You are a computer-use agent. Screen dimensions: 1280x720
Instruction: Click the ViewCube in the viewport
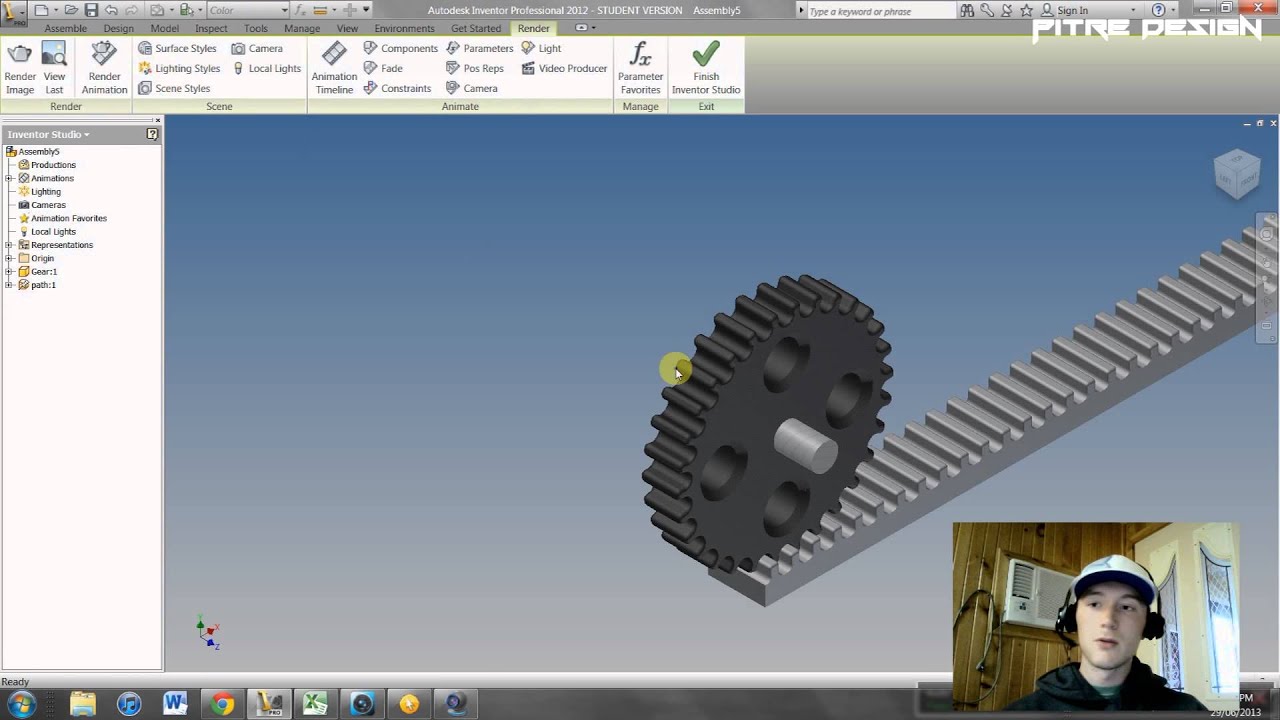pyautogui.click(x=1236, y=174)
